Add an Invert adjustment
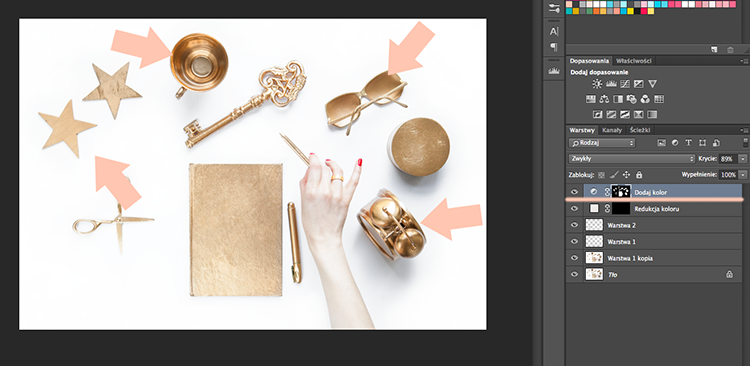Viewport: 750px width, 366px height. coord(597,114)
